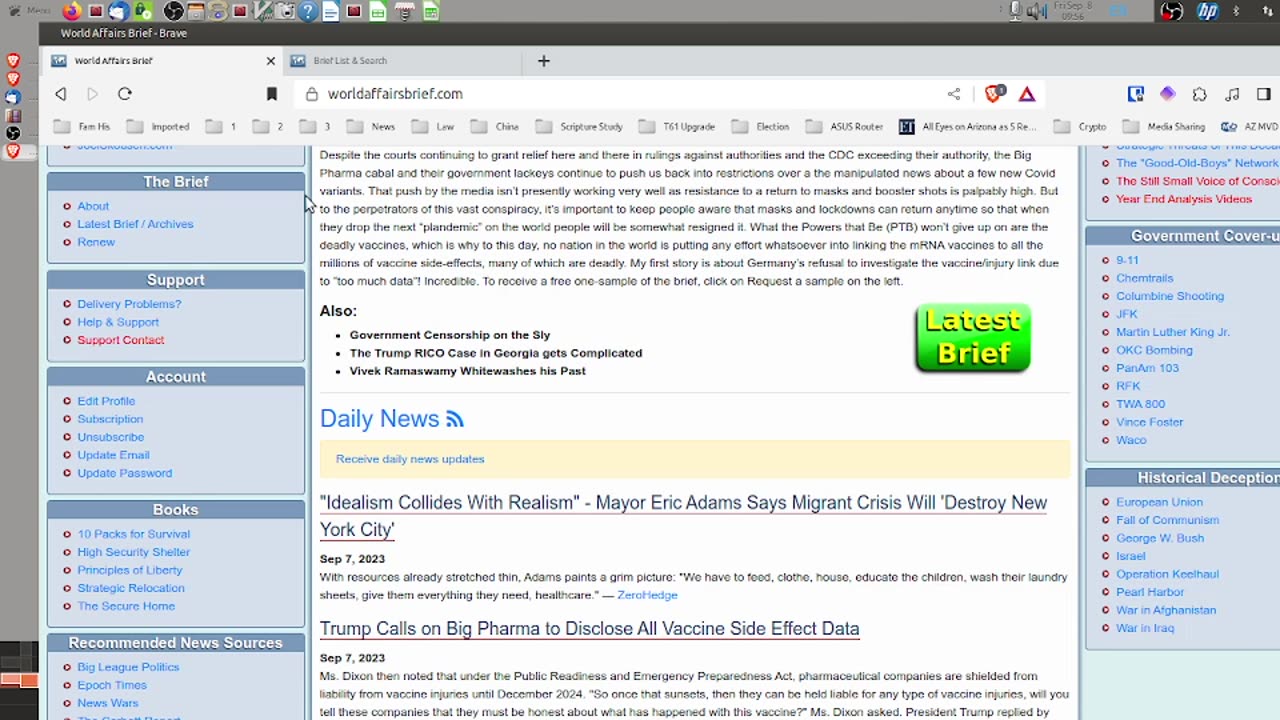This screenshot has height=720, width=1280.
Task: Open the extensions puzzle piece menu
Action: coord(1200,94)
